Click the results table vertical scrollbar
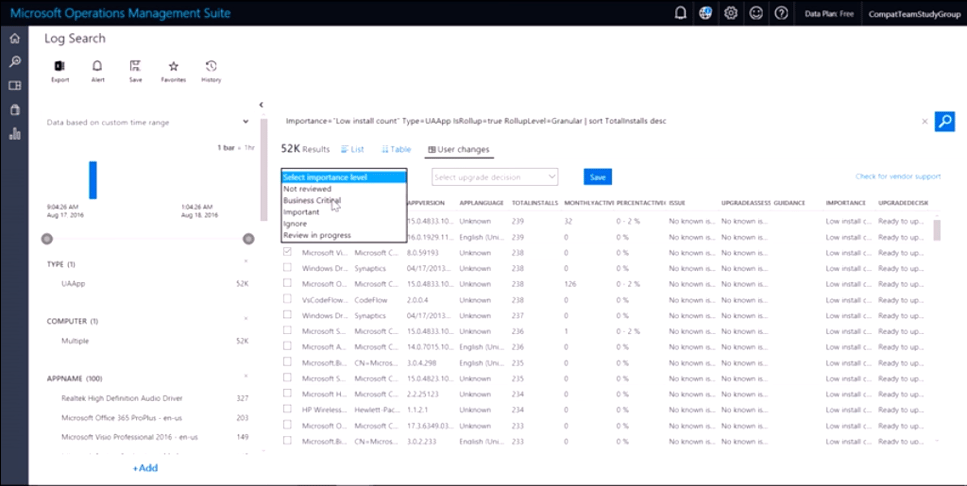The image size is (967, 486). 937,230
